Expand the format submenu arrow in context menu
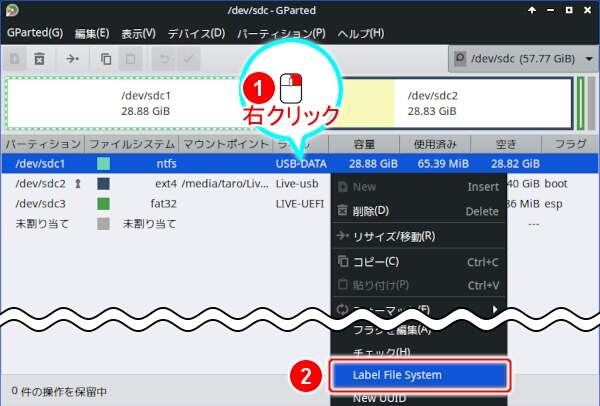The image size is (600, 406). pyautogui.click(x=495, y=309)
